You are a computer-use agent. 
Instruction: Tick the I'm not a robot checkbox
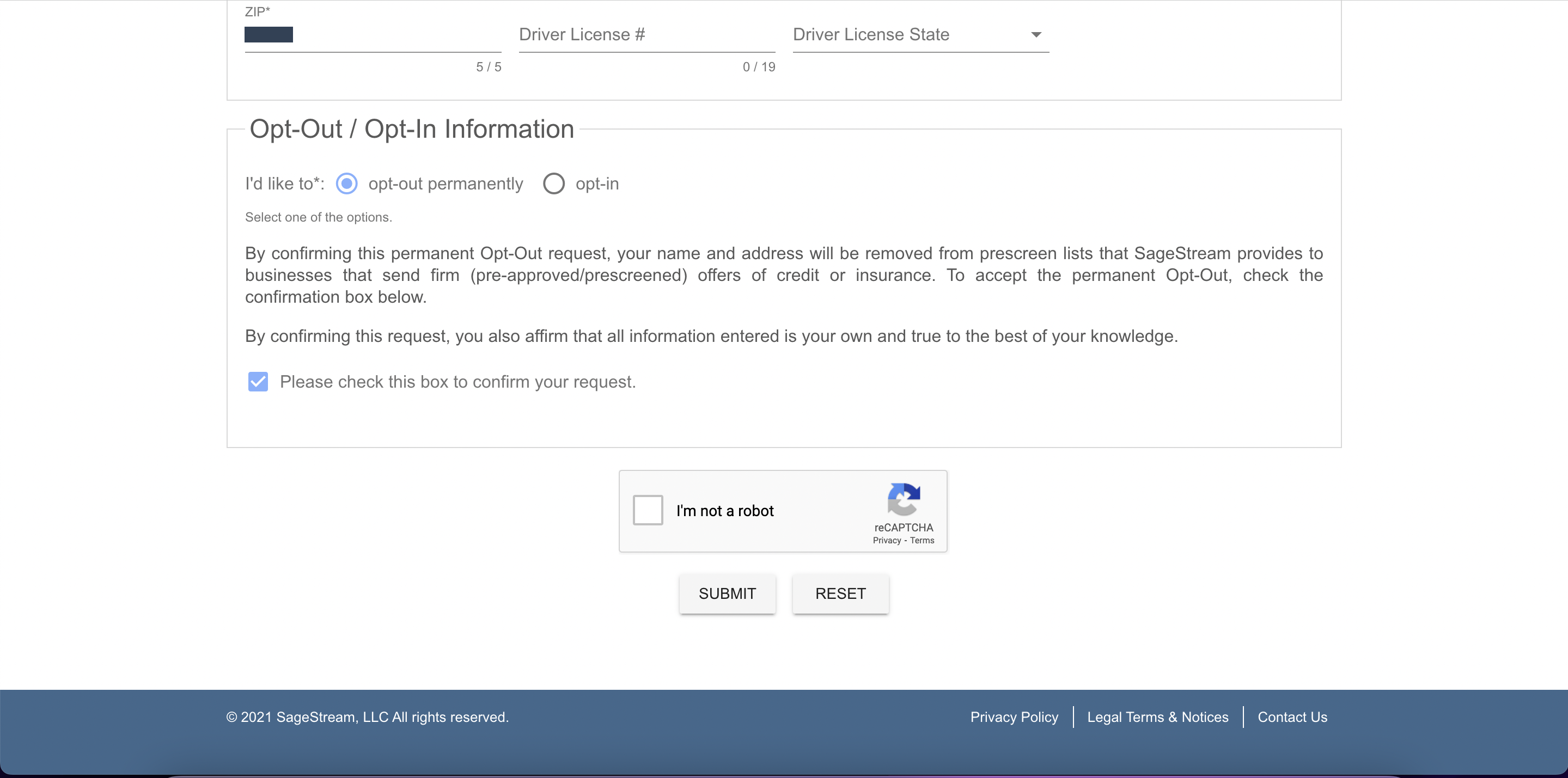click(x=648, y=510)
